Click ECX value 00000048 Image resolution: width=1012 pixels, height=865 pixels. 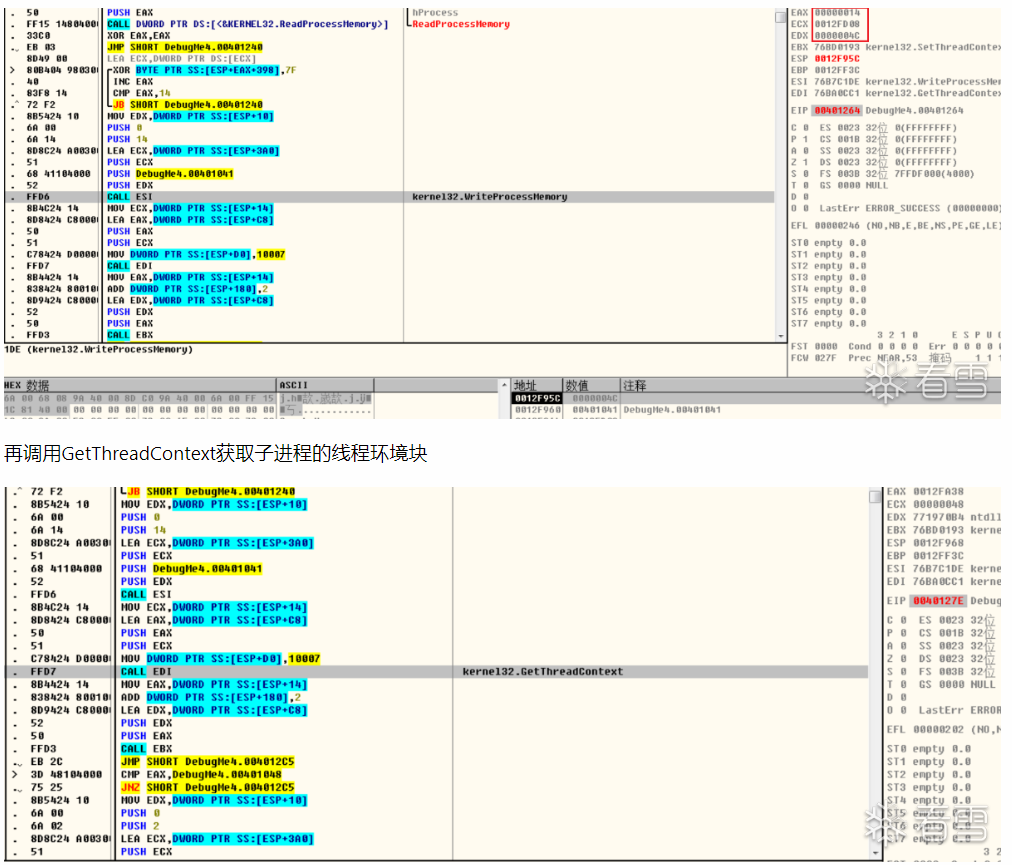938,504
